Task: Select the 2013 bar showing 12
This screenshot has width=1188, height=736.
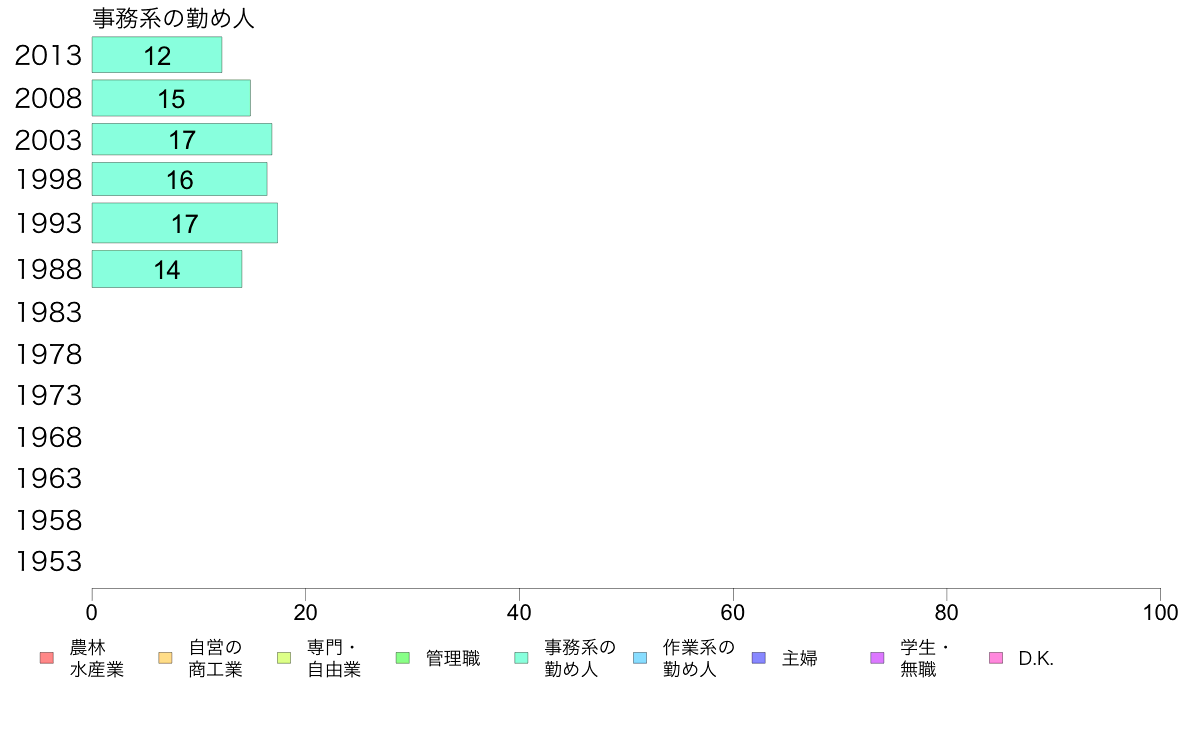Action: (x=157, y=55)
